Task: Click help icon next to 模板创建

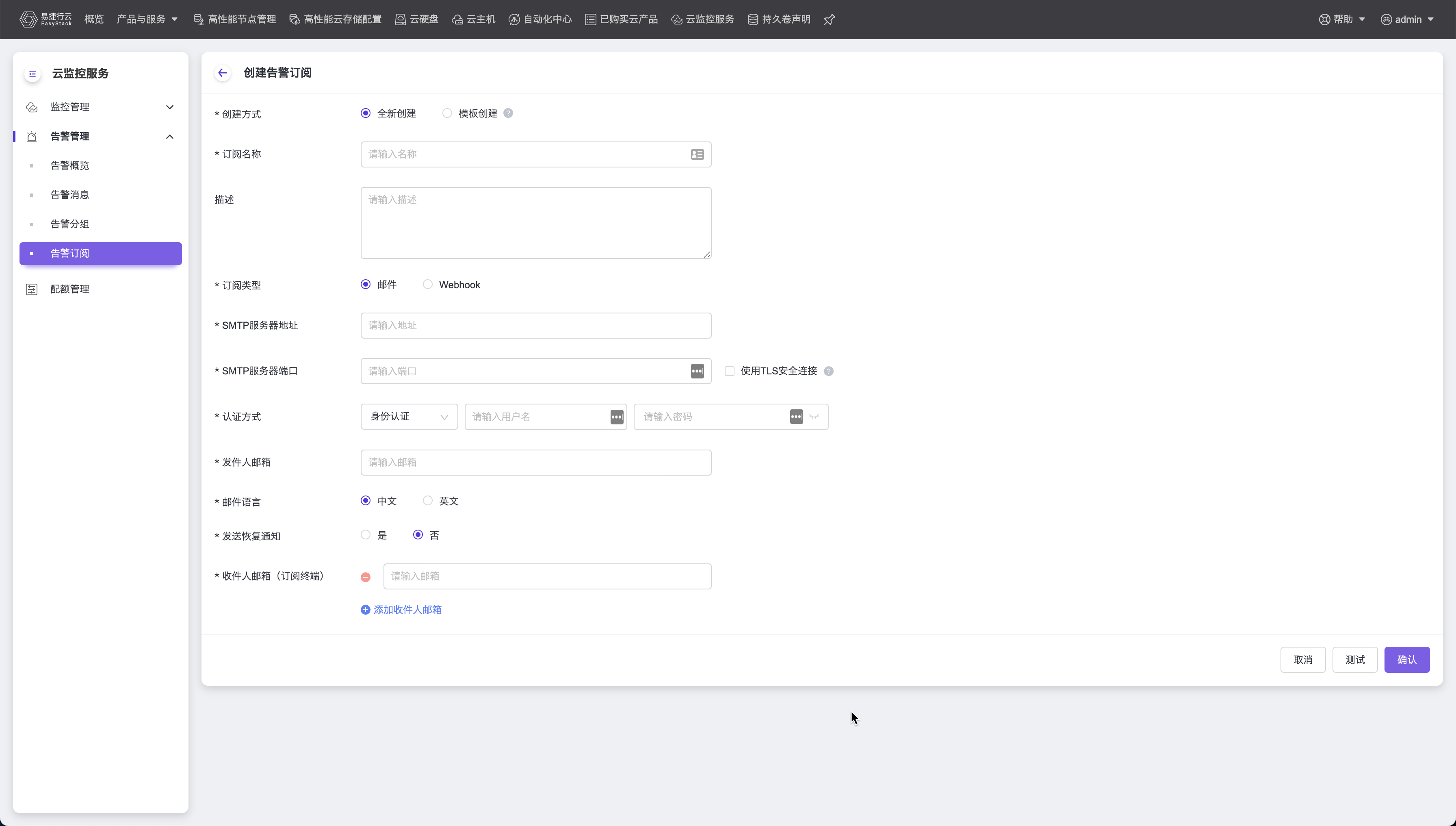Action: point(508,113)
